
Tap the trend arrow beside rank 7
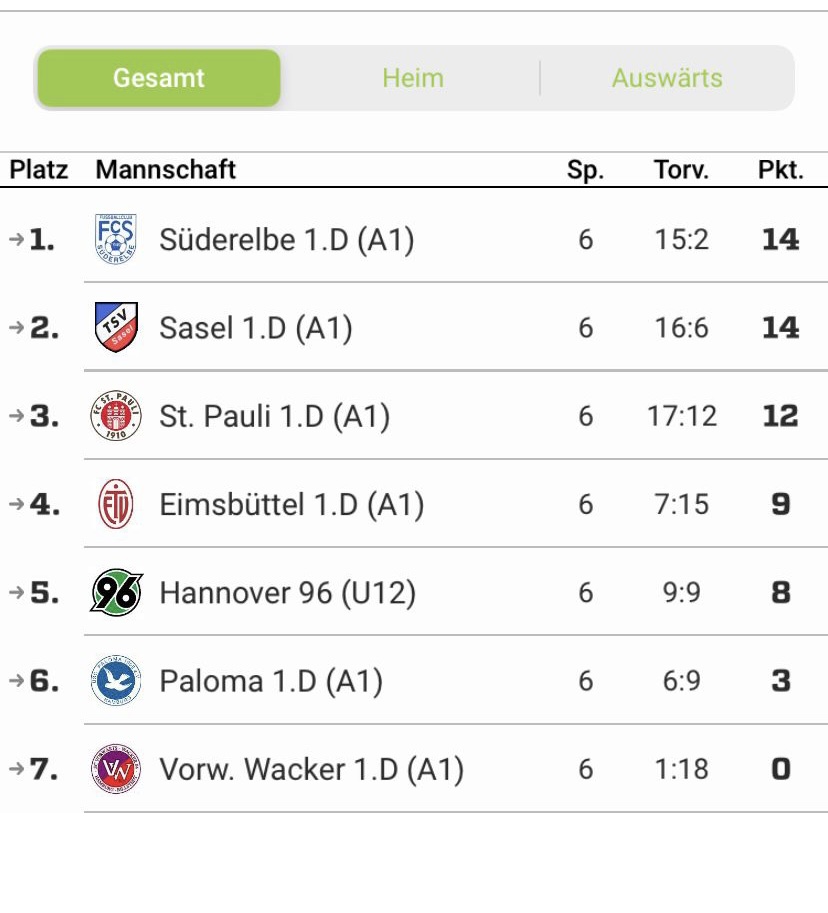tap(17, 769)
